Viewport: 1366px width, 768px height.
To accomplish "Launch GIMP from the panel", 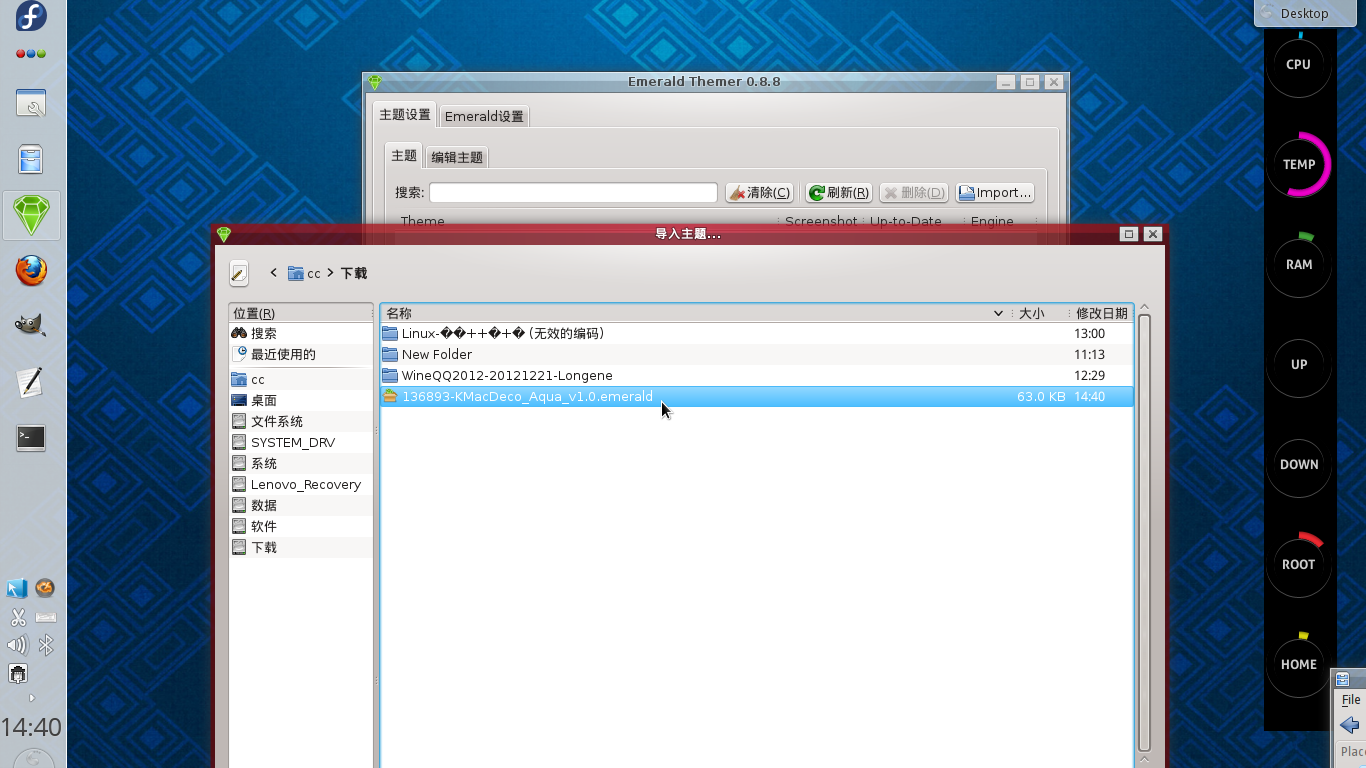I will 31,326.
